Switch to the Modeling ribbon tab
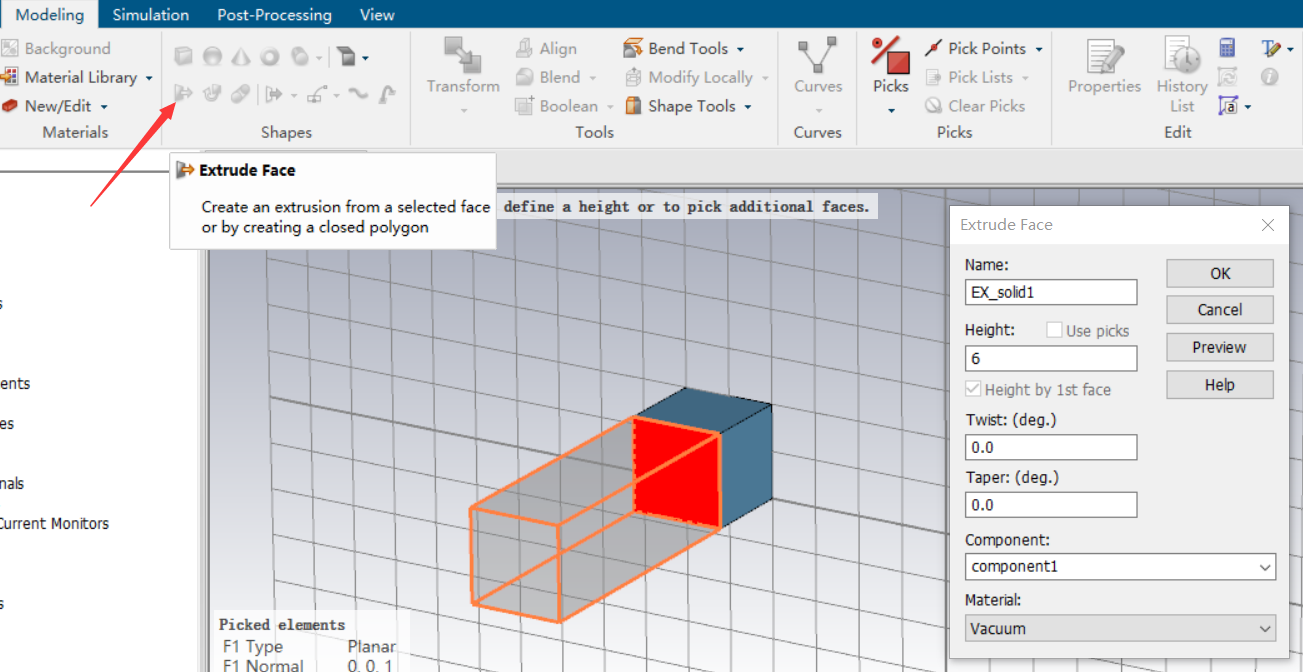 (50, 14)
